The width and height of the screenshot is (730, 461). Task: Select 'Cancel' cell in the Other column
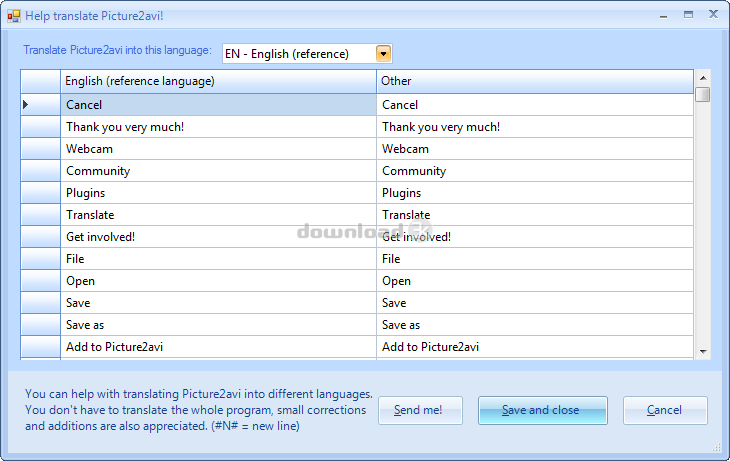point(534,105)
